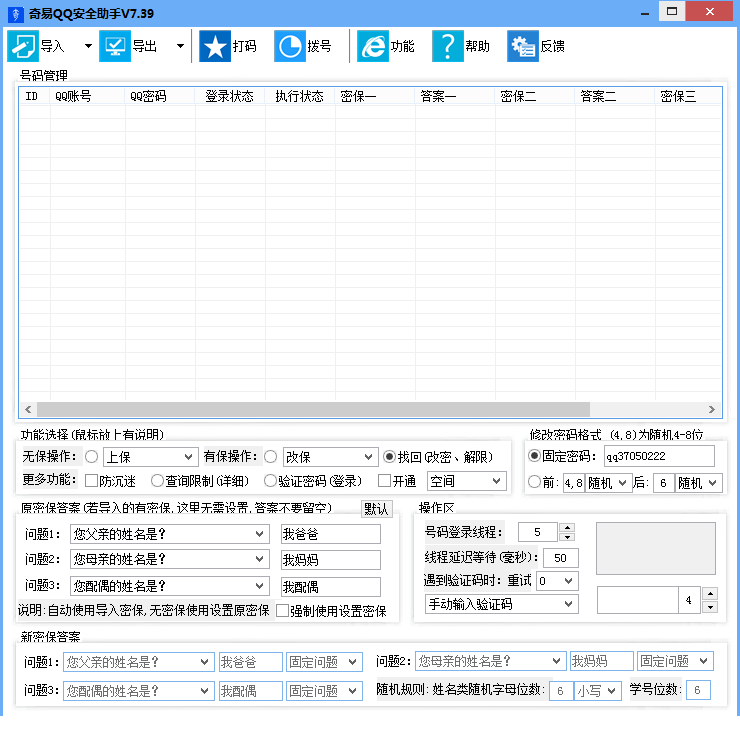Click the scrollbar right arrow in list
Image resolution: width=740 pixels, height=739 pixels.
[x=712, y=409]
